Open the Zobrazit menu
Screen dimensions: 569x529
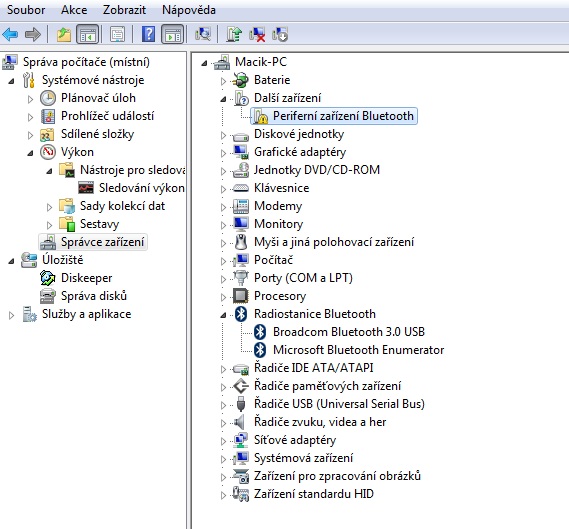[124, 10]
